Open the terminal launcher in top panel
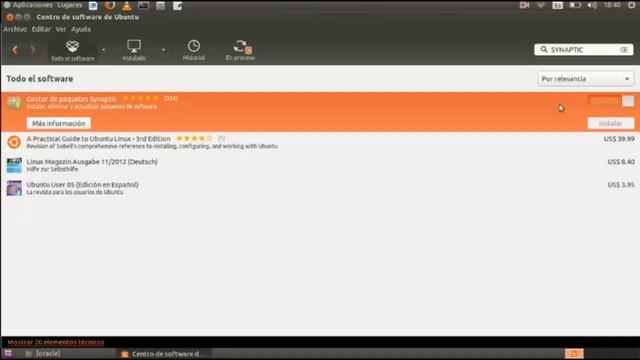This screenshot has width=640, height=360. [x=143, y=6]
